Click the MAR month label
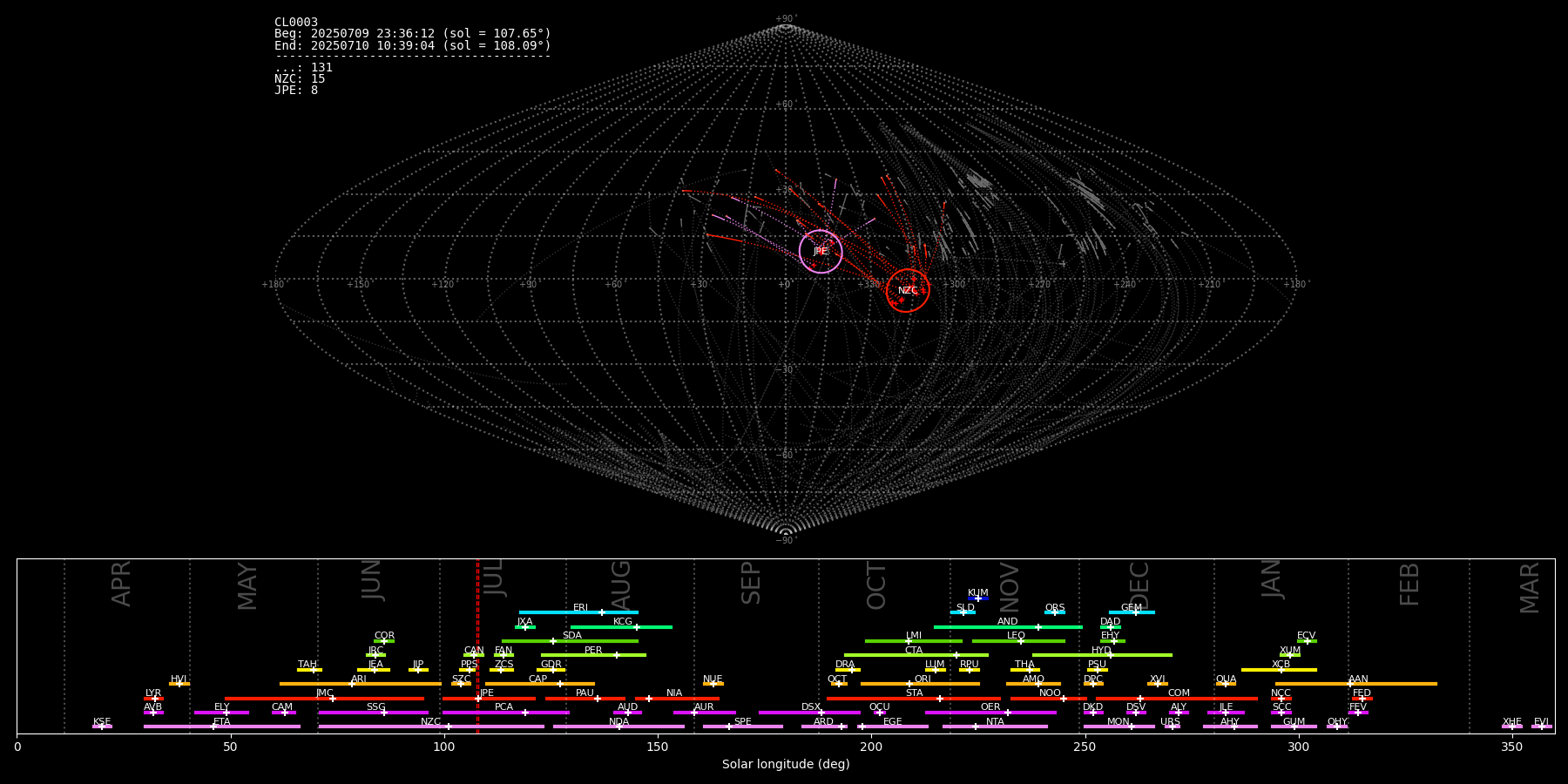 (x=1530, y=588)
